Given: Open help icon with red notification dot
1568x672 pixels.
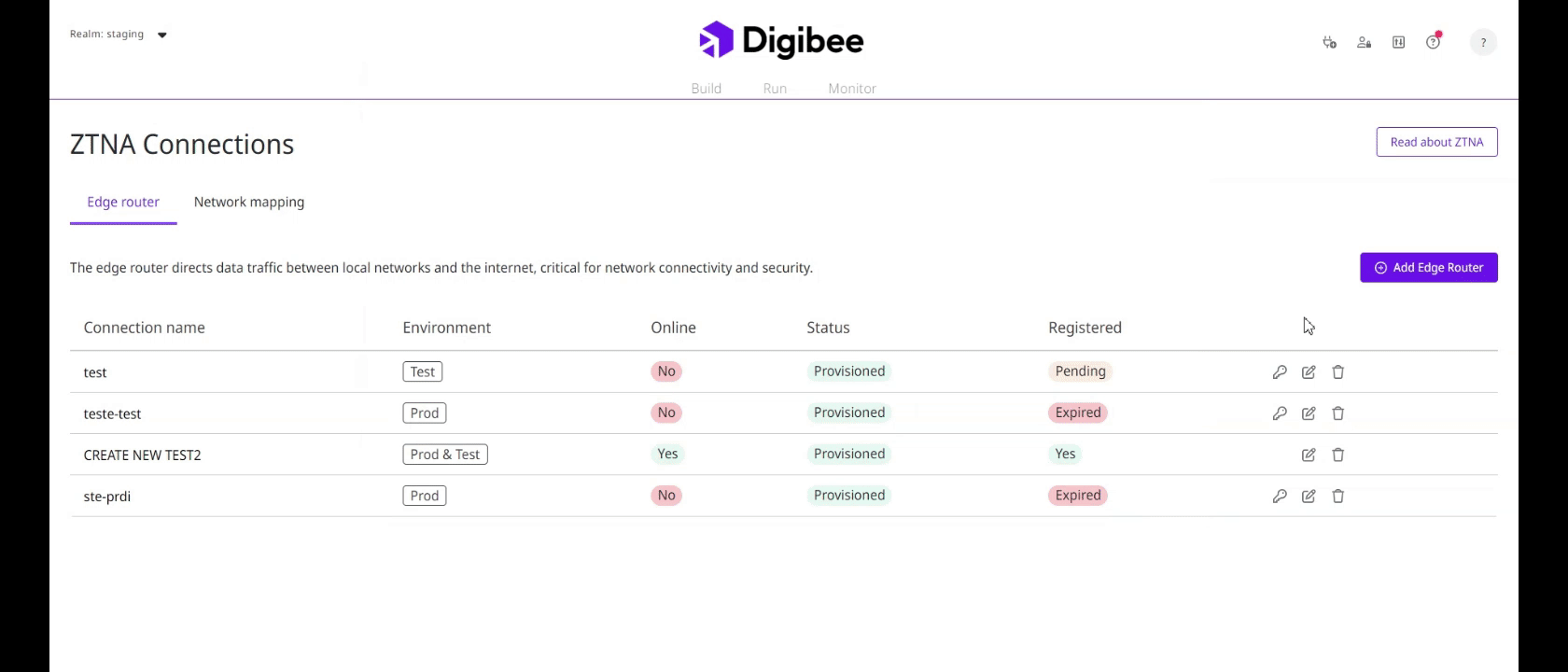Looking at the screenshot, I should click(1433, 42).
